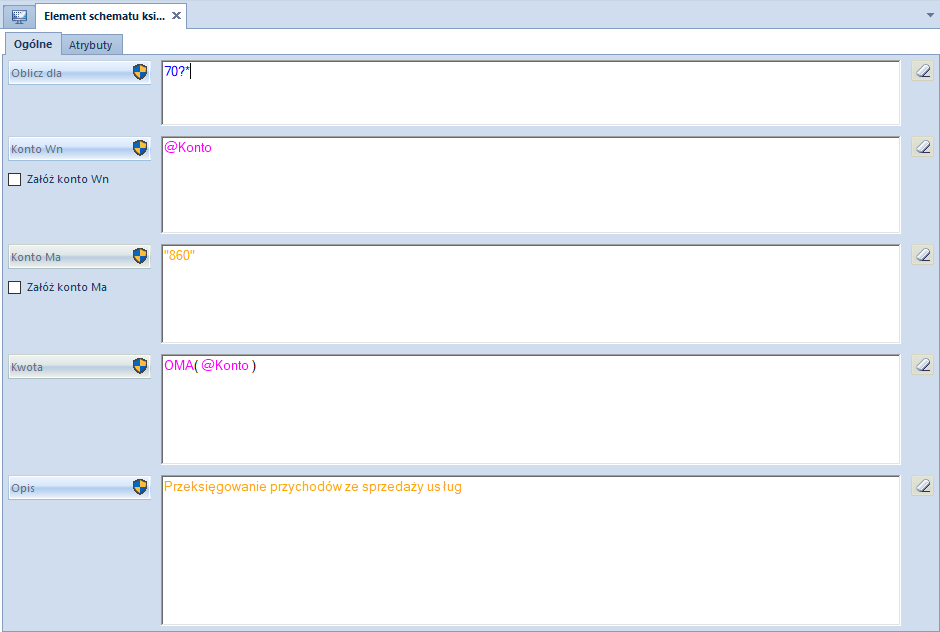Enable the Załóż konto Wn checkbox
Viewport: 940px width, 632px height.
[15, 179]
